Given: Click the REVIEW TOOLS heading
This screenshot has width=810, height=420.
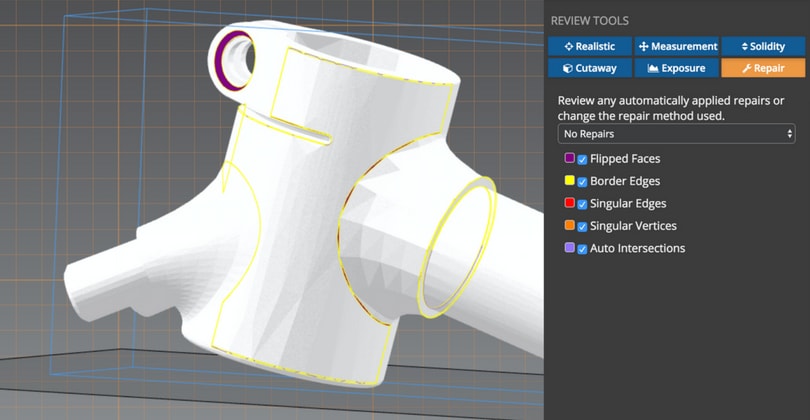Looking at the screenshot, I should point(589,21).
